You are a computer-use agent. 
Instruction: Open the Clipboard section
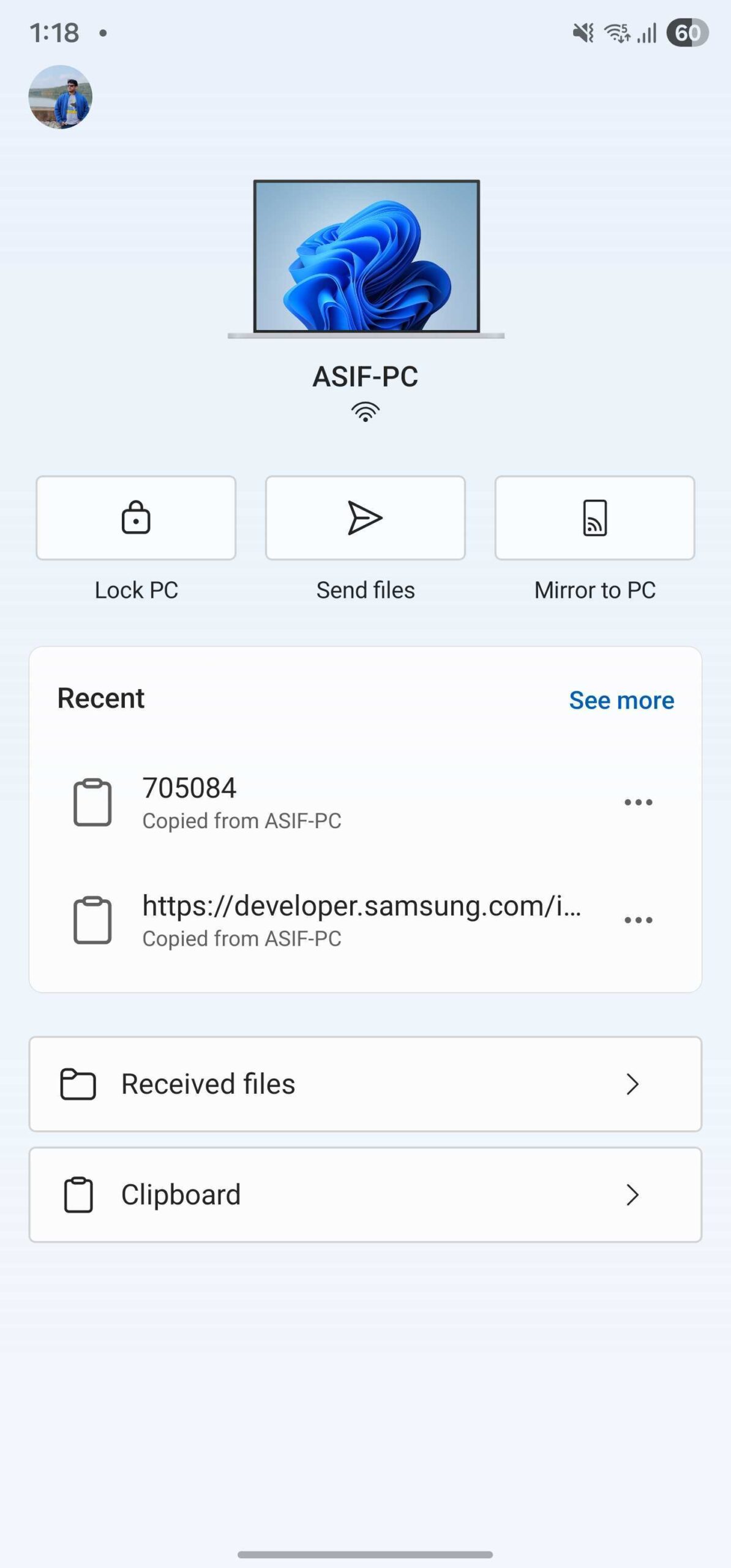[x=365, y=1194]
